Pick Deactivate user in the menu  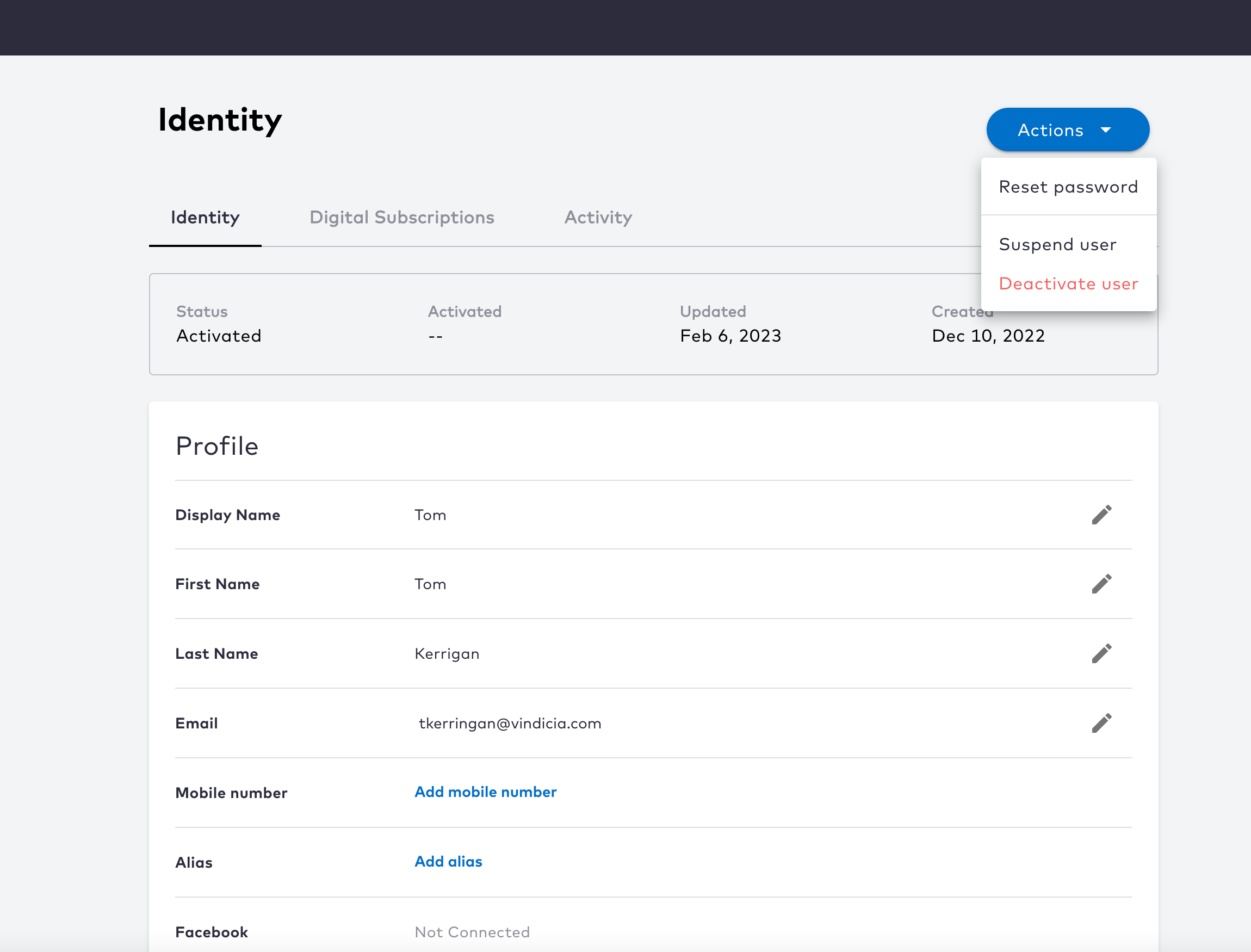coord(1068,283)
